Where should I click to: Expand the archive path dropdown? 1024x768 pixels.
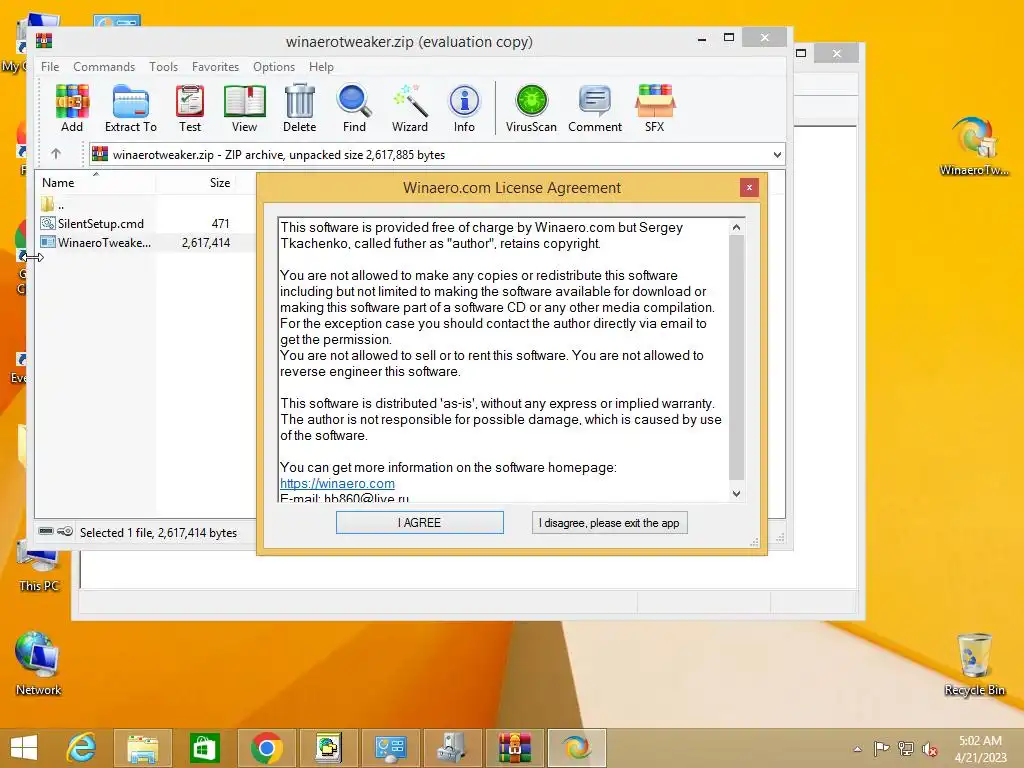coord(776,155)
